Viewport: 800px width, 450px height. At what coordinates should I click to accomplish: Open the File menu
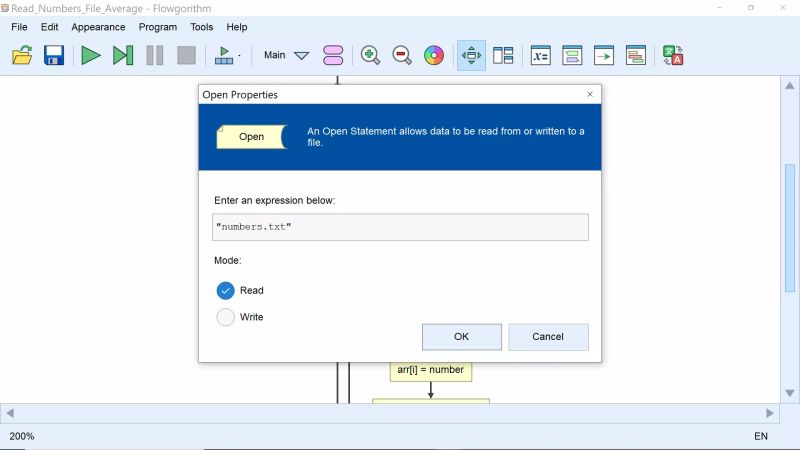click(19, 27)
